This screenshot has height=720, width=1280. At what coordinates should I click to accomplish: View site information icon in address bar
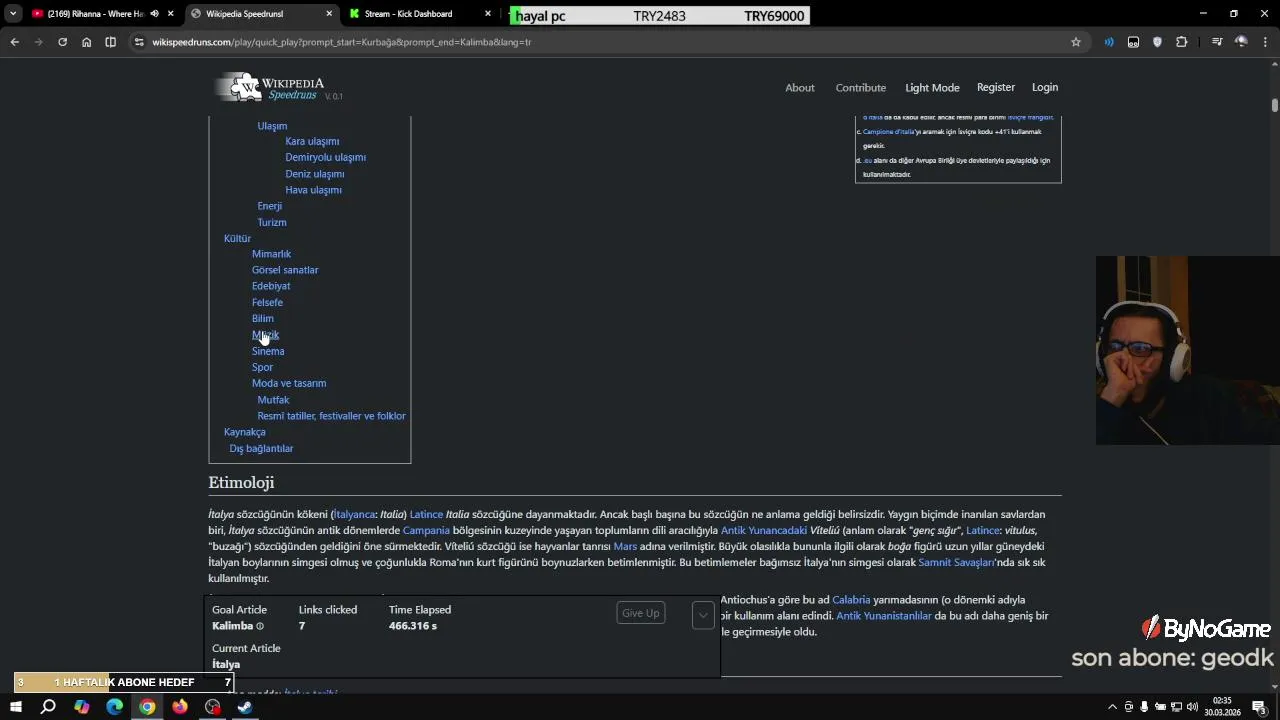pos(139,42)
